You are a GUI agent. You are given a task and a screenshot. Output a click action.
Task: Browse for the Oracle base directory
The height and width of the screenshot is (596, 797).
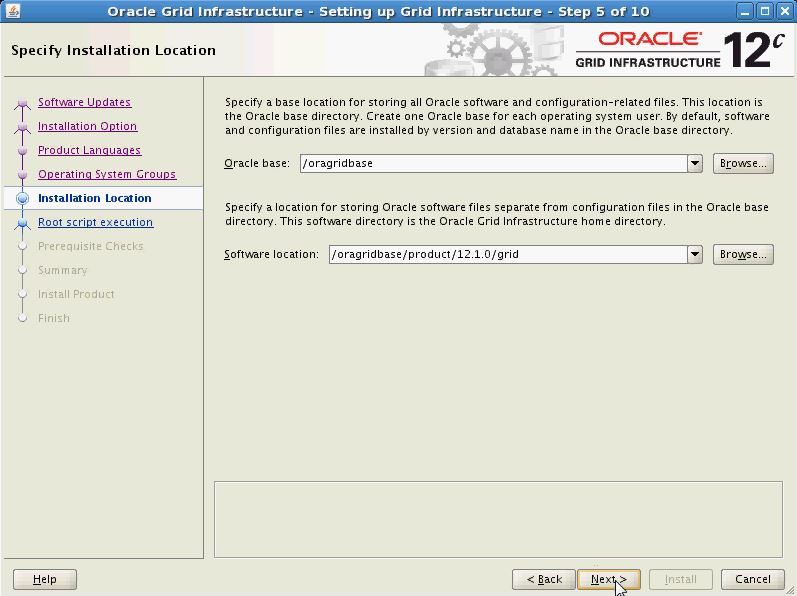pos(743,164)
